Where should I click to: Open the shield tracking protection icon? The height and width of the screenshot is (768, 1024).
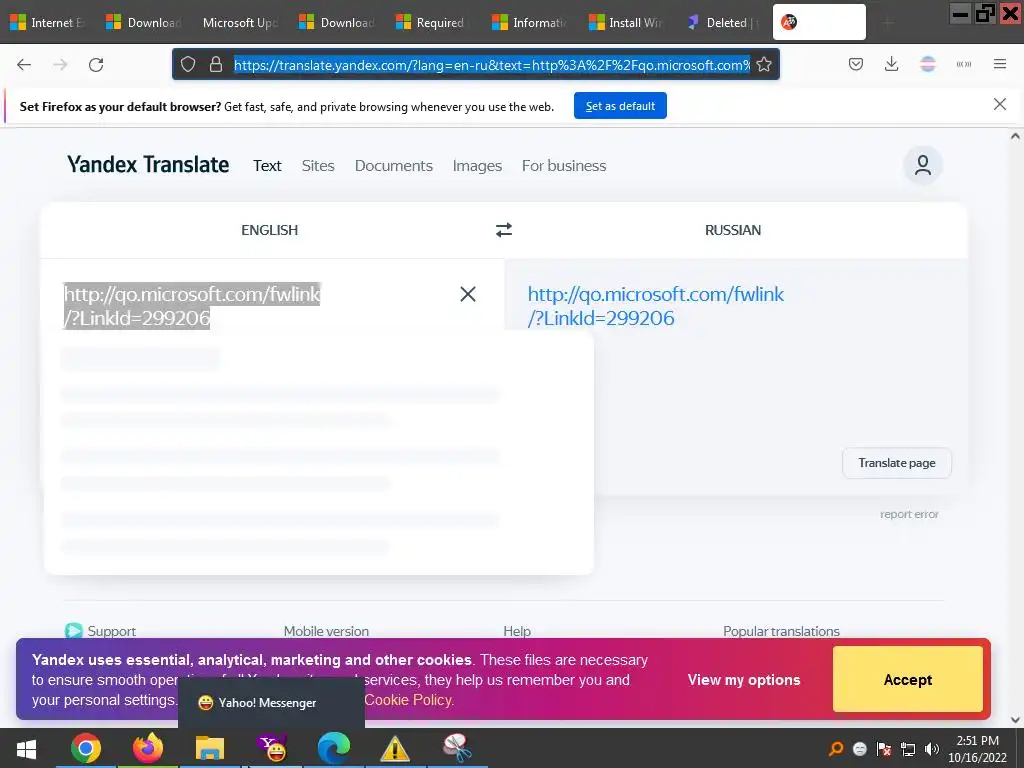[x=188, y=65]
